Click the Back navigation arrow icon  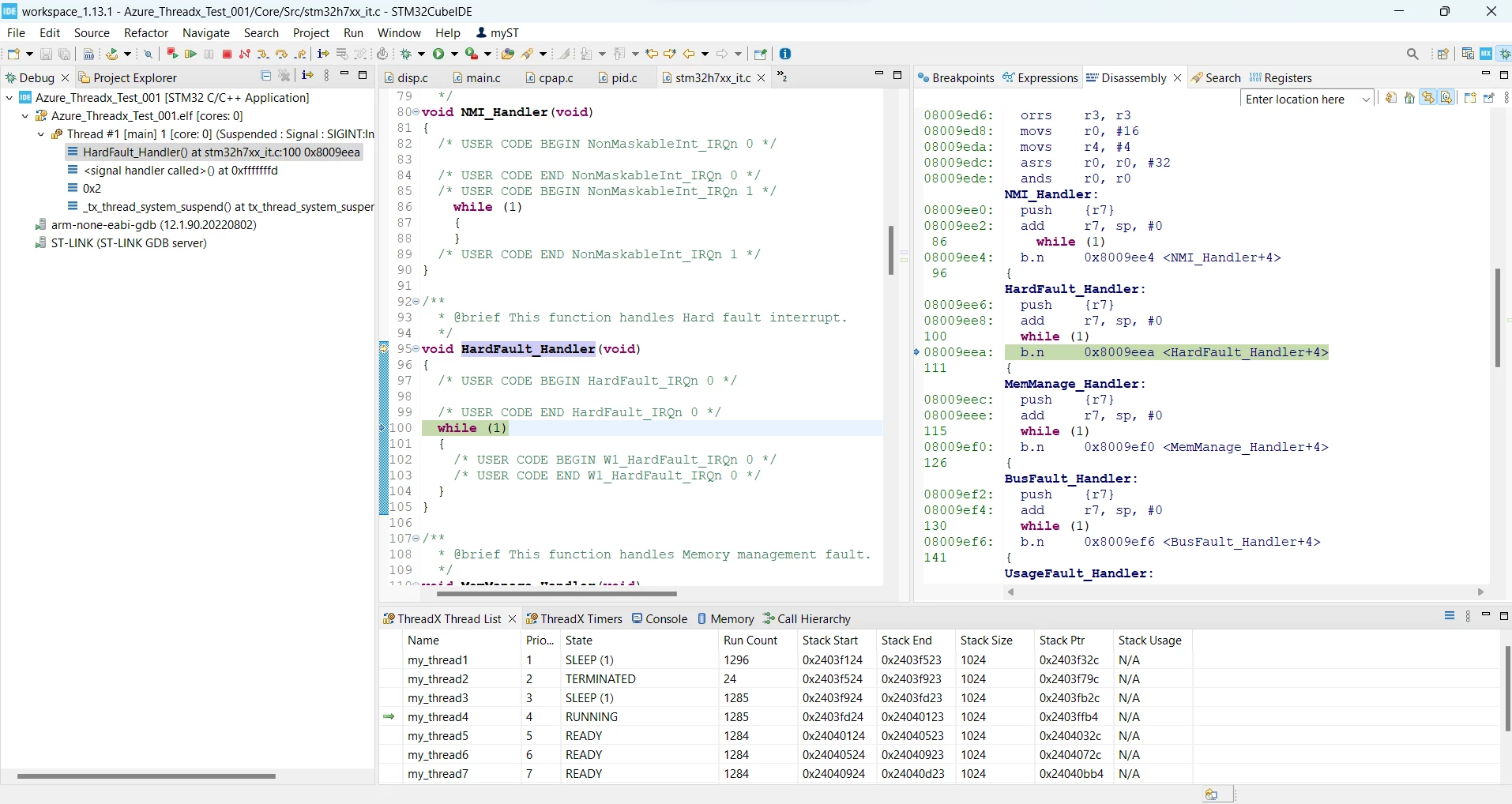point(689,54)
